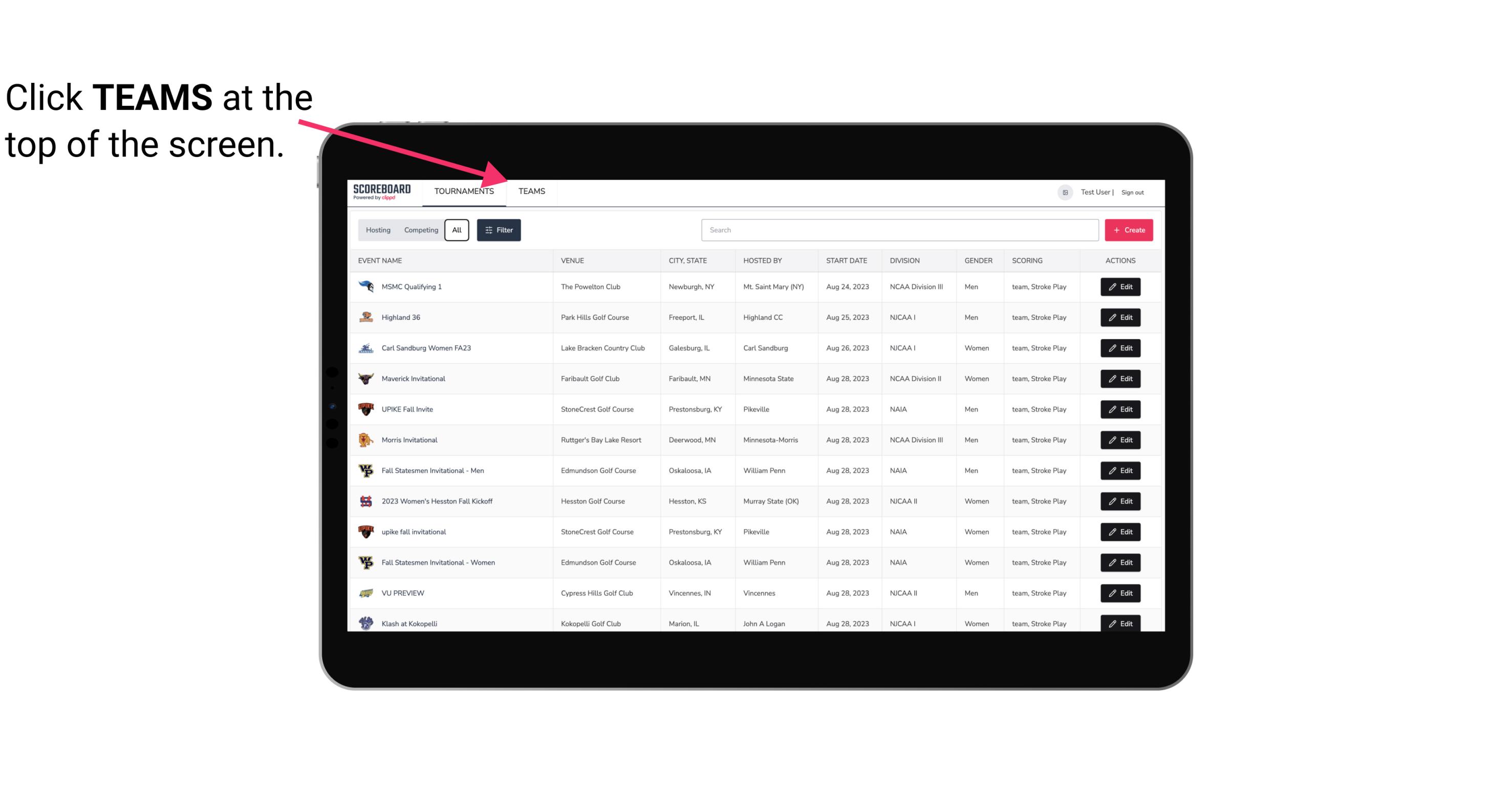Toggle the Hosting filter tab

[378, 230]
